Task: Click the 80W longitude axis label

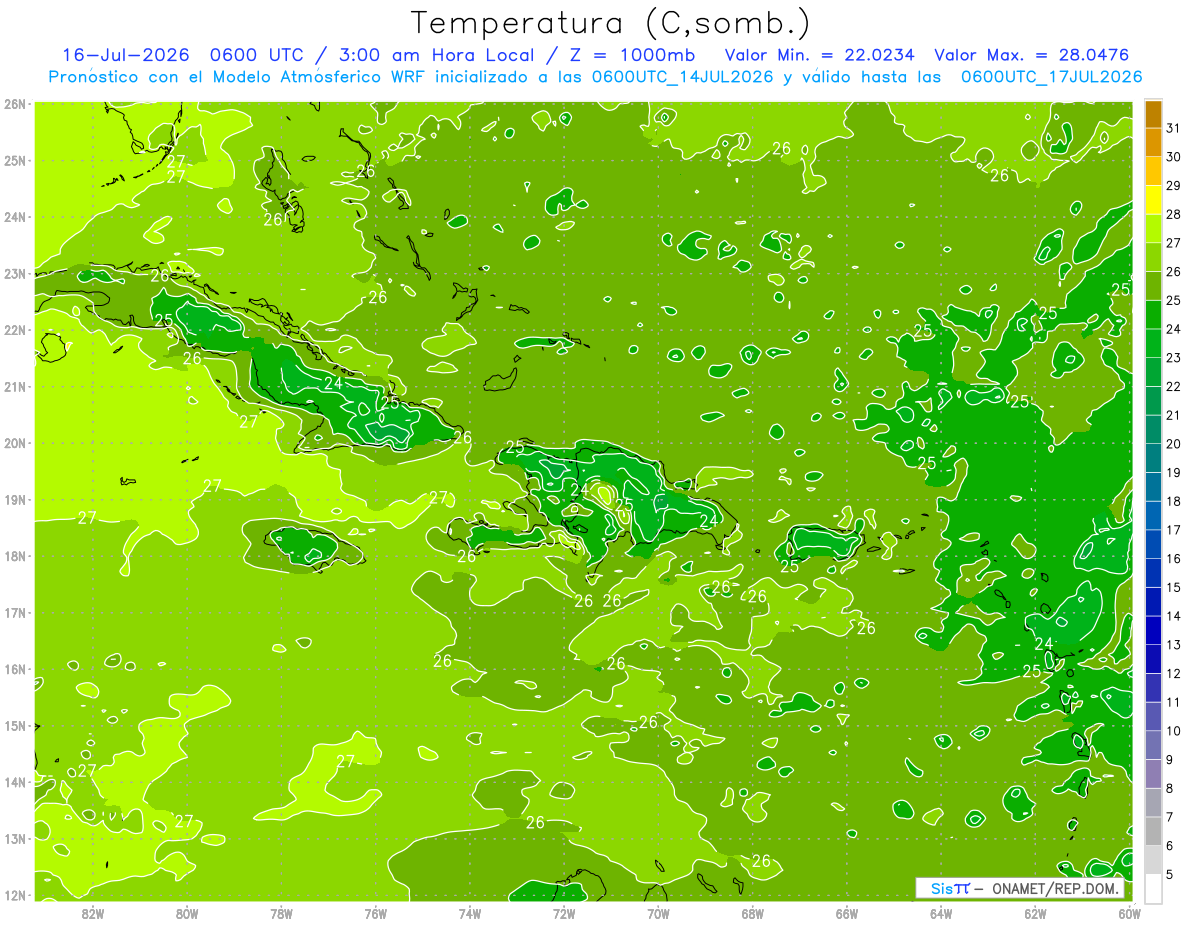Action: (x=187, y=913)
